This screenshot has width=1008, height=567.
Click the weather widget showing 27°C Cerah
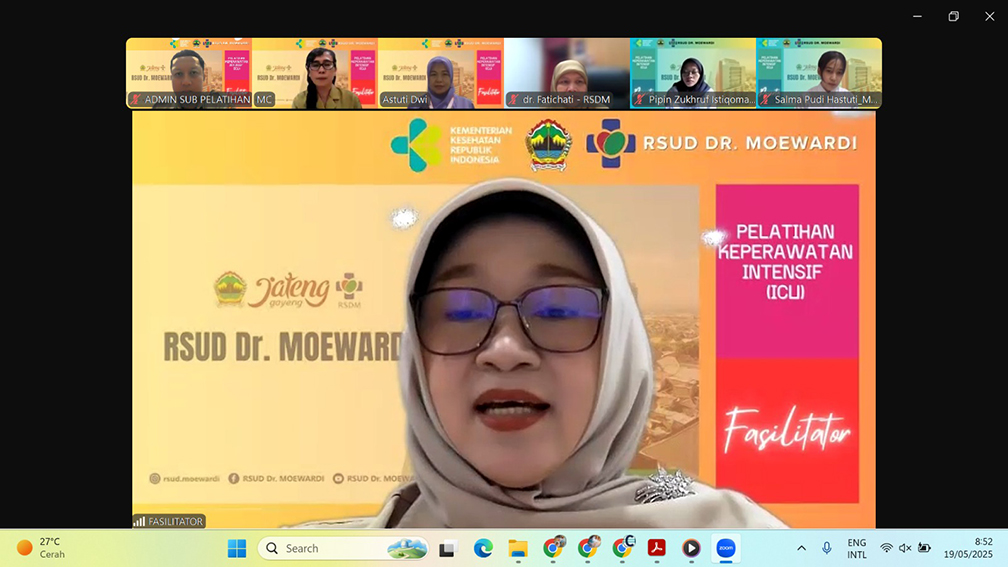(x=42, y=548)
